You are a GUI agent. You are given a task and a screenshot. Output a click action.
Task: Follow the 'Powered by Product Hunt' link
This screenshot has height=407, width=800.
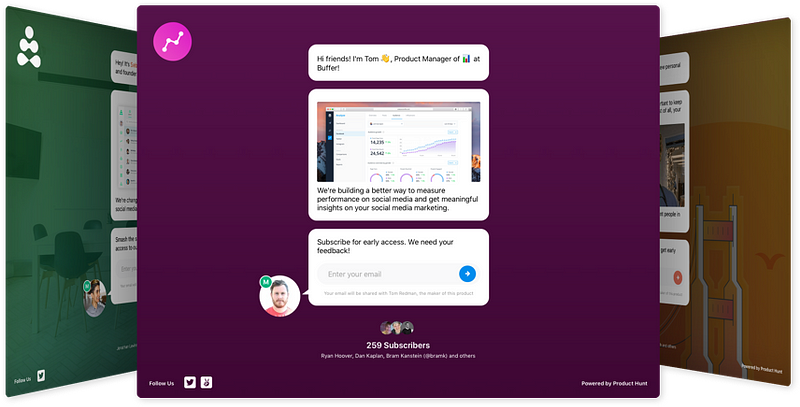click(x=614, y=384)
